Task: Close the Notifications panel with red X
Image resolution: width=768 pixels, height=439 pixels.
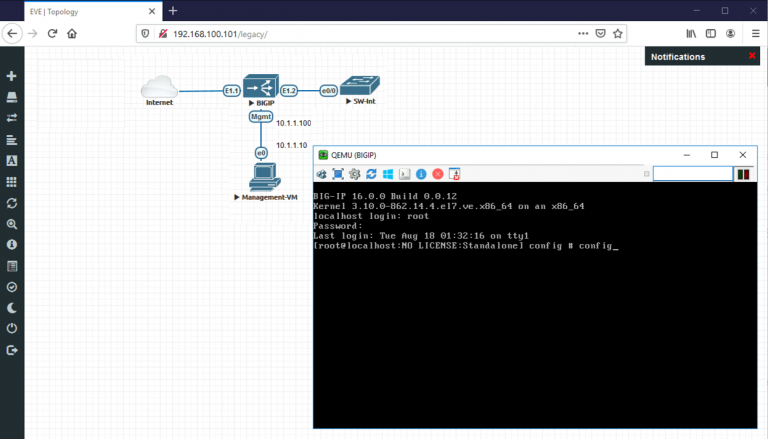Action: point(752,56)
